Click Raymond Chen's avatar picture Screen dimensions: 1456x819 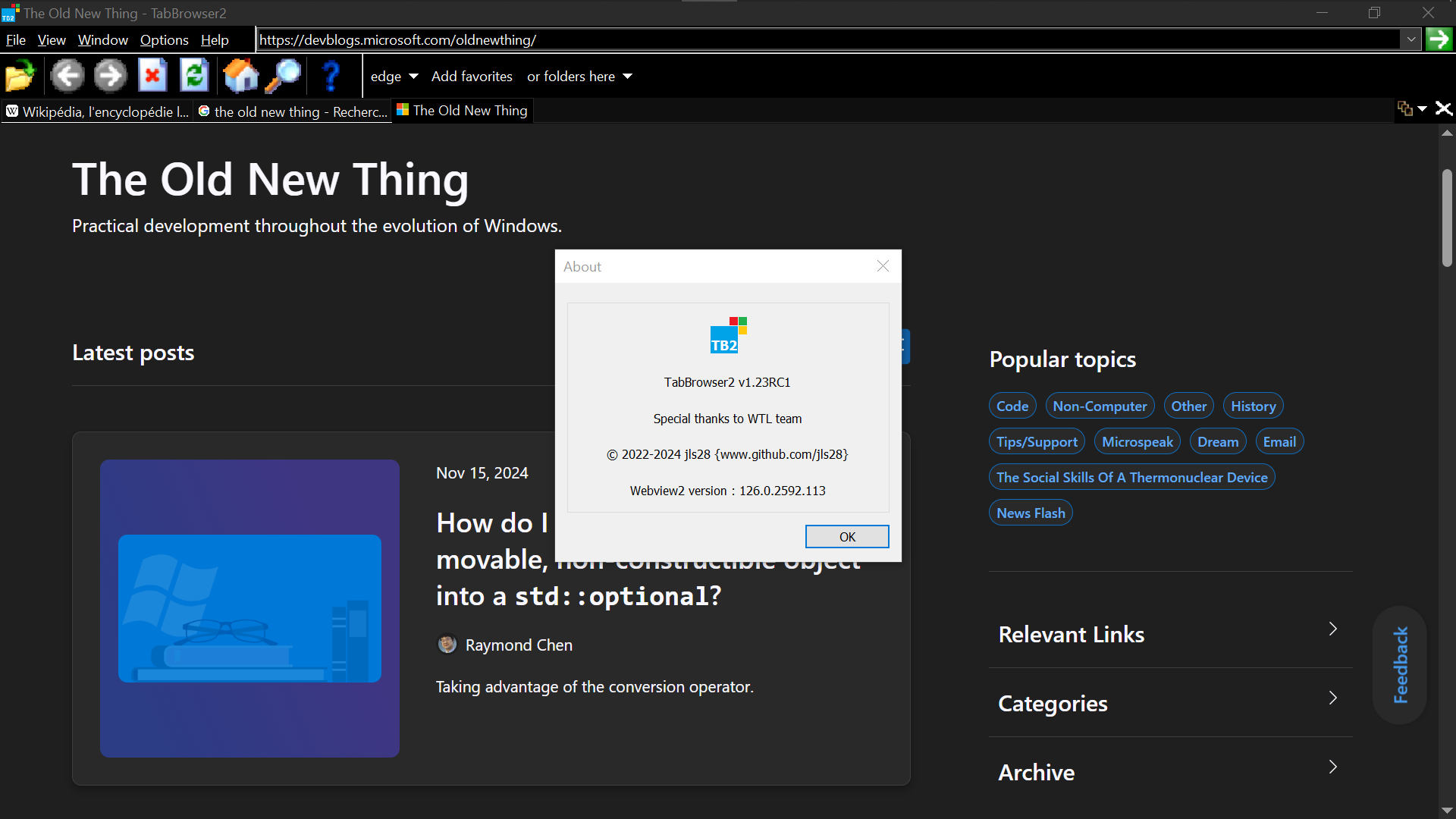pos(447,645)
